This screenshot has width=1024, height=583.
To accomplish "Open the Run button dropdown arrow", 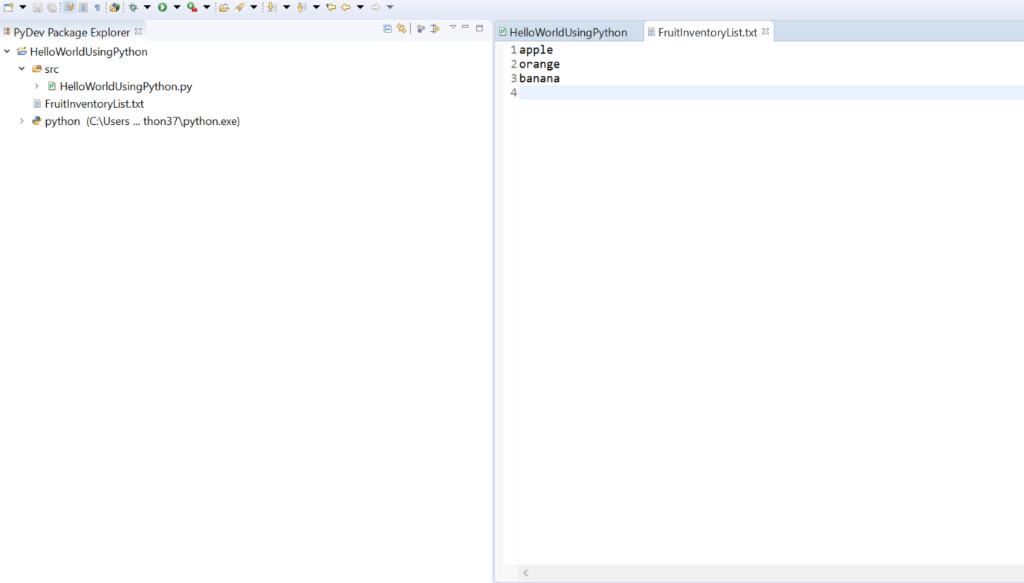I will click(176, 6).
